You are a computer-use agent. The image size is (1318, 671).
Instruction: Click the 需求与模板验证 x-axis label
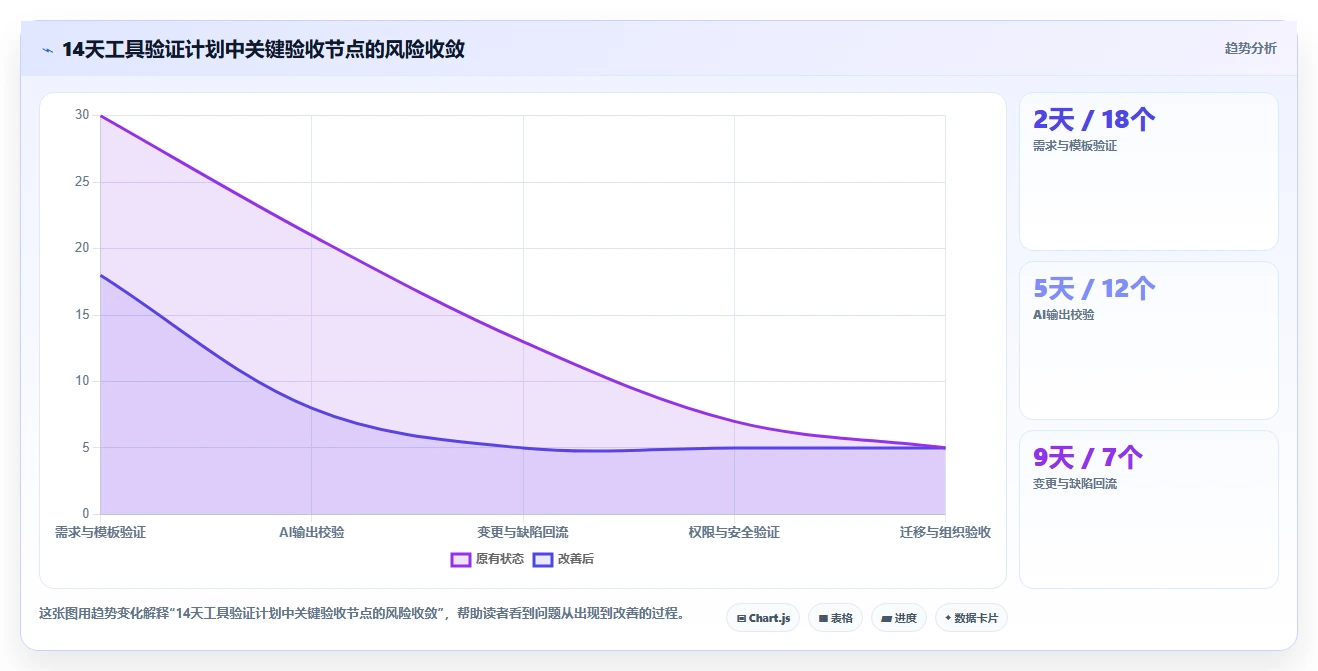pos(100,532)
